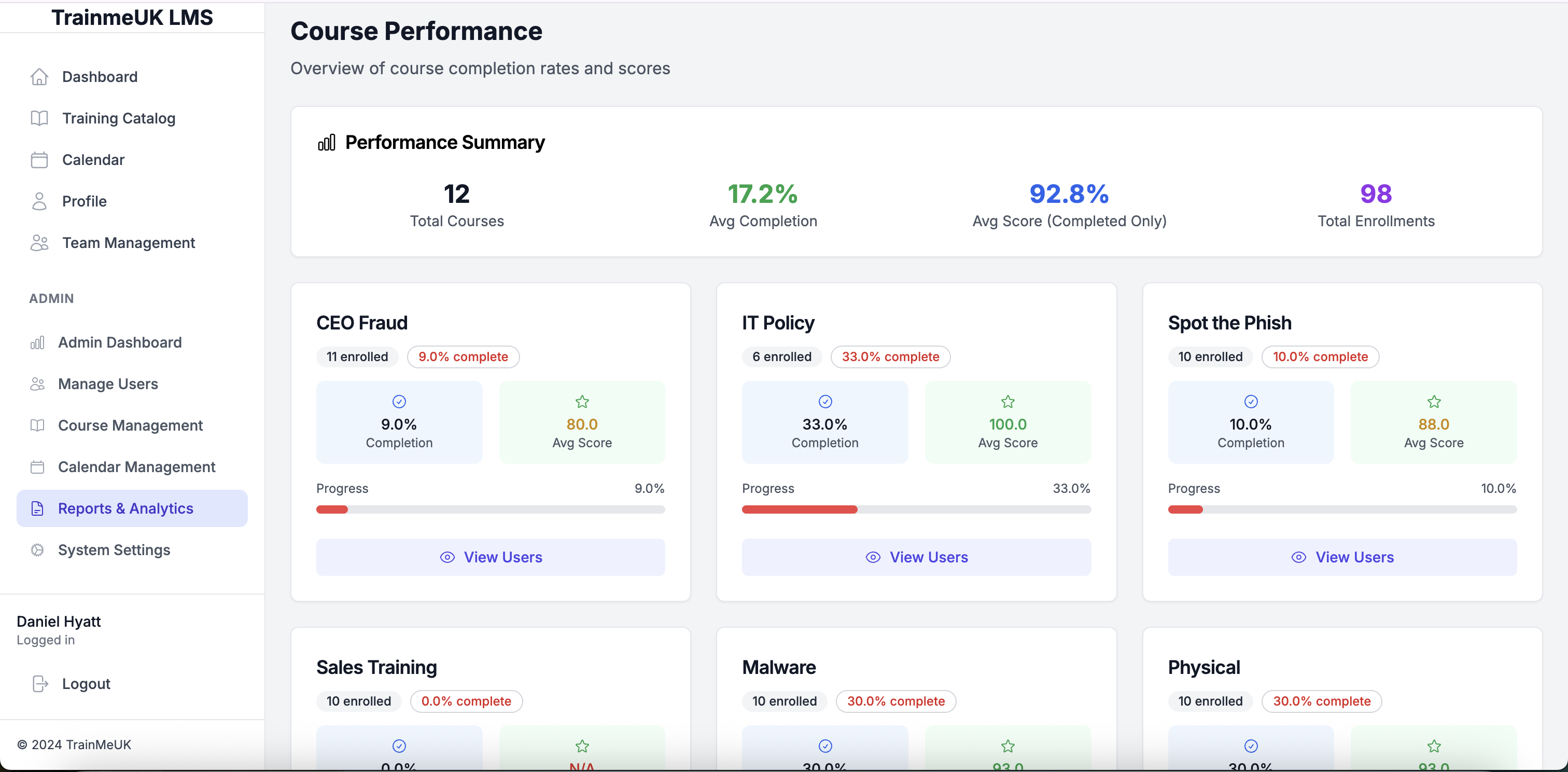Click the IT Policy completion checkmark icon

click(825, 401)
